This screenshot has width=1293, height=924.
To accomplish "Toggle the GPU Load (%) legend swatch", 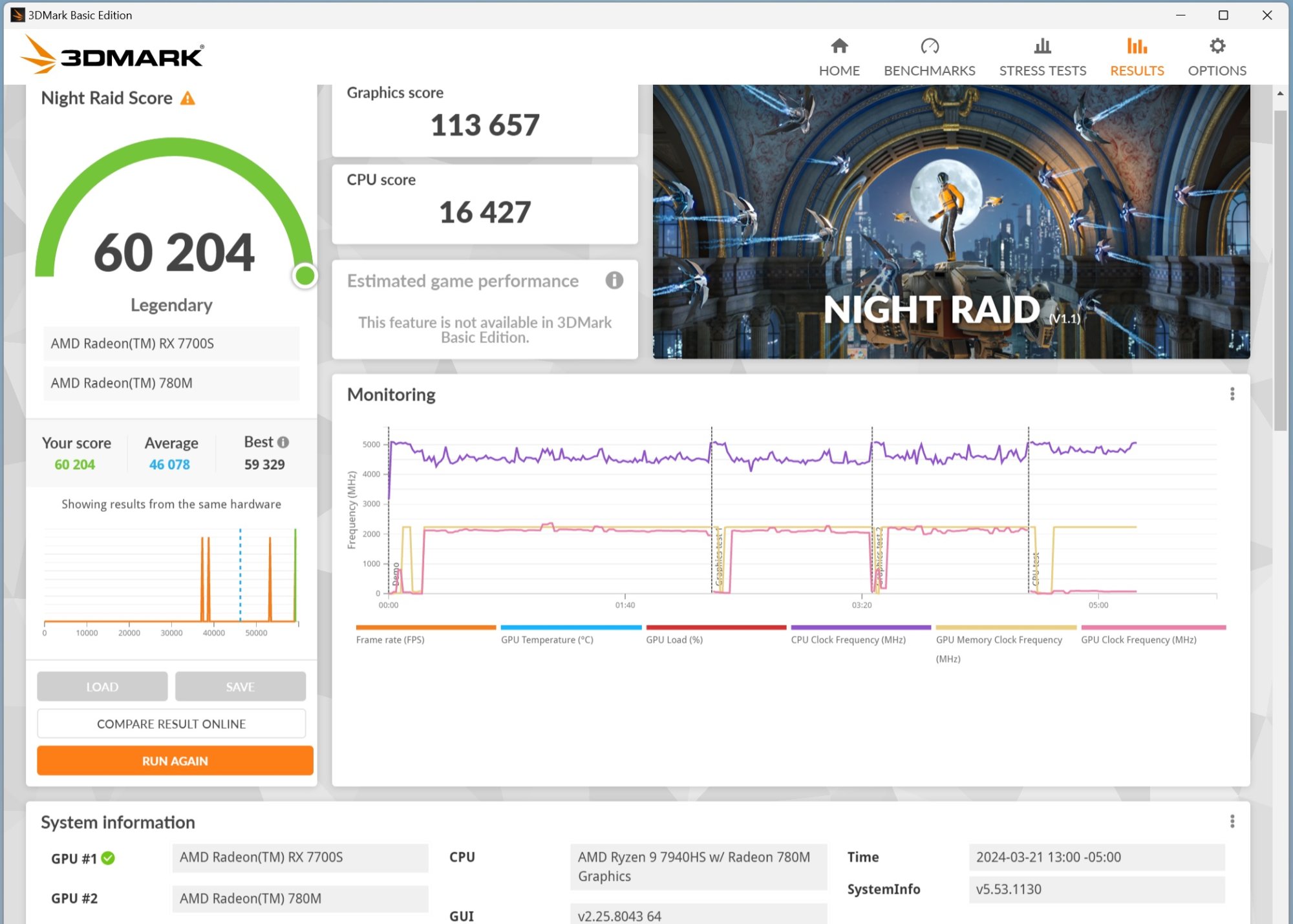I will [x=716, y=627].
